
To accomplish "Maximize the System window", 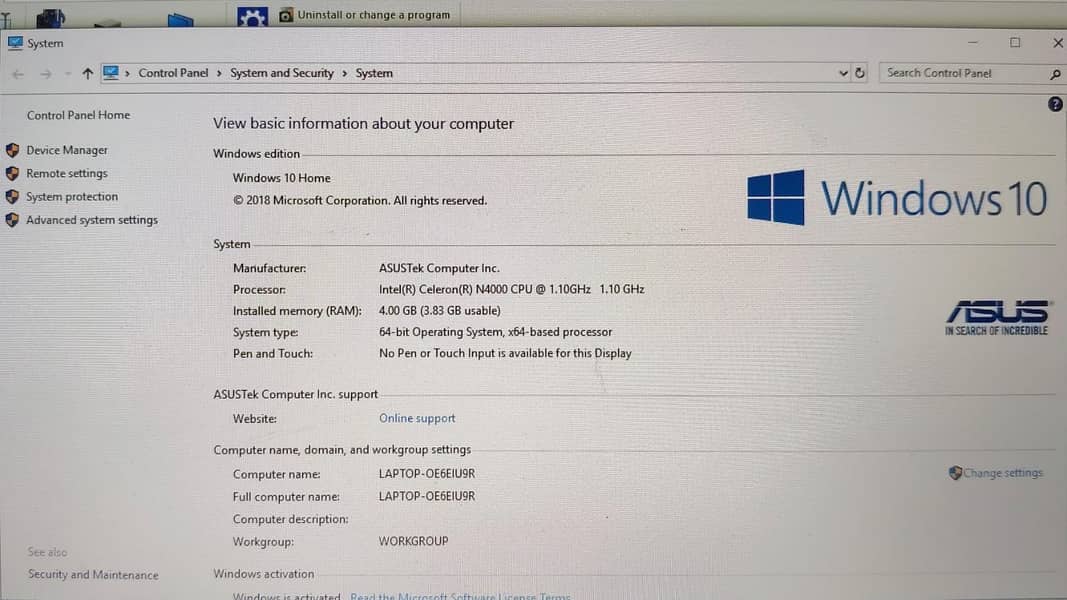I will tap(1015, 42).
